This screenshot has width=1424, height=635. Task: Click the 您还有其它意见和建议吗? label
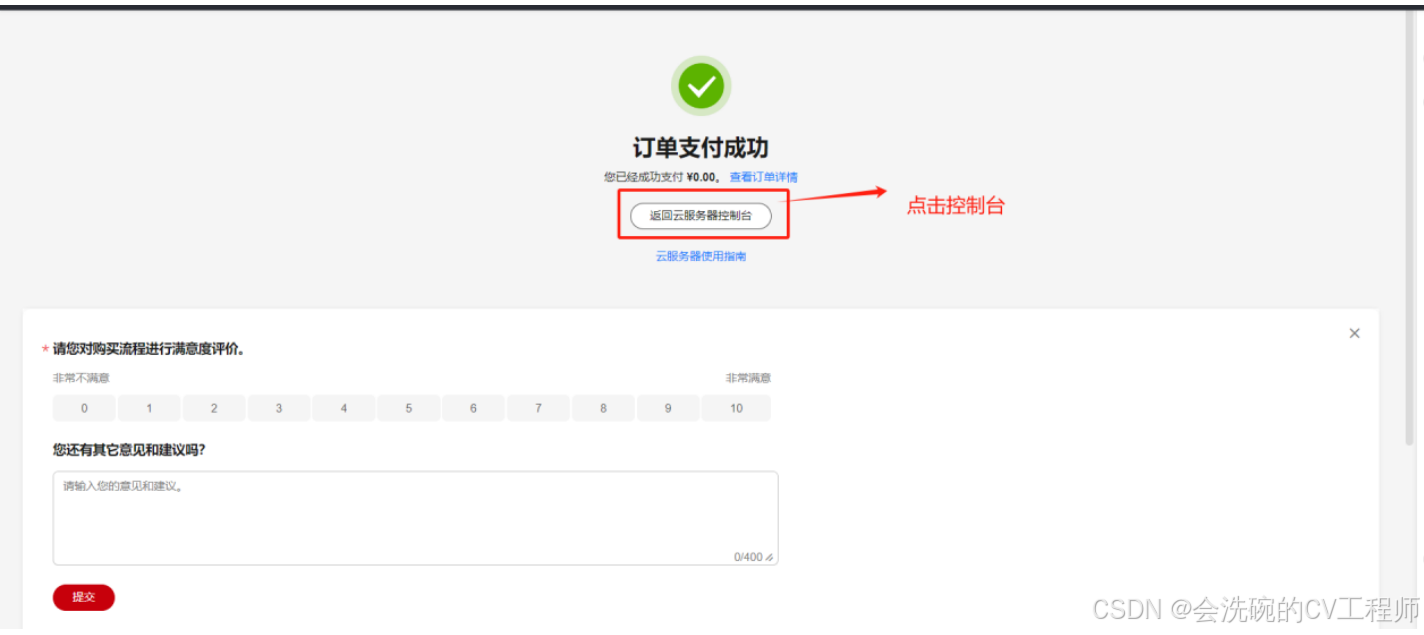pyautogui.click(x=129, y=450)
